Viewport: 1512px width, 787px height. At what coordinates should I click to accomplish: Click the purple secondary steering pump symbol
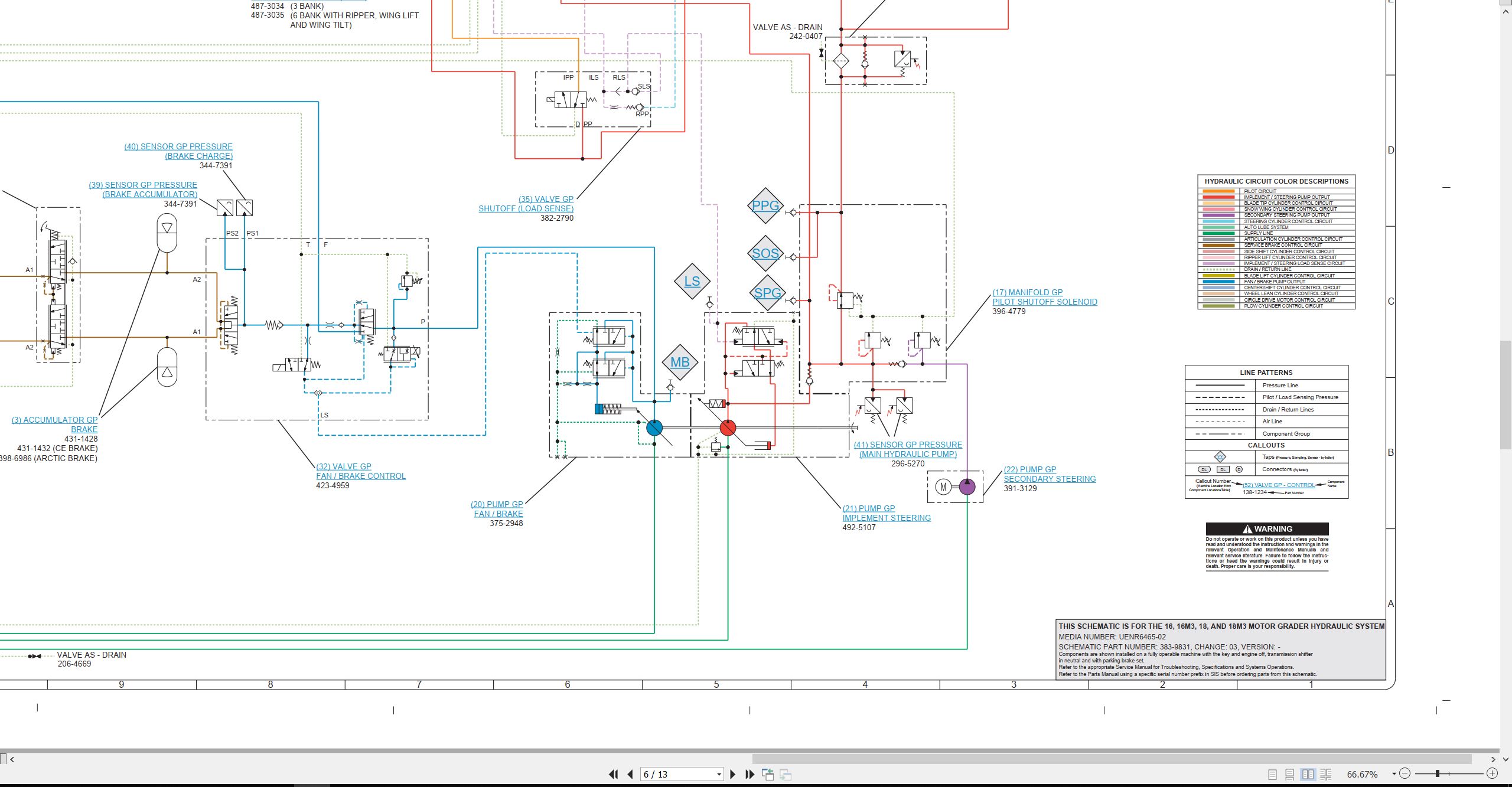coord(967,486)
